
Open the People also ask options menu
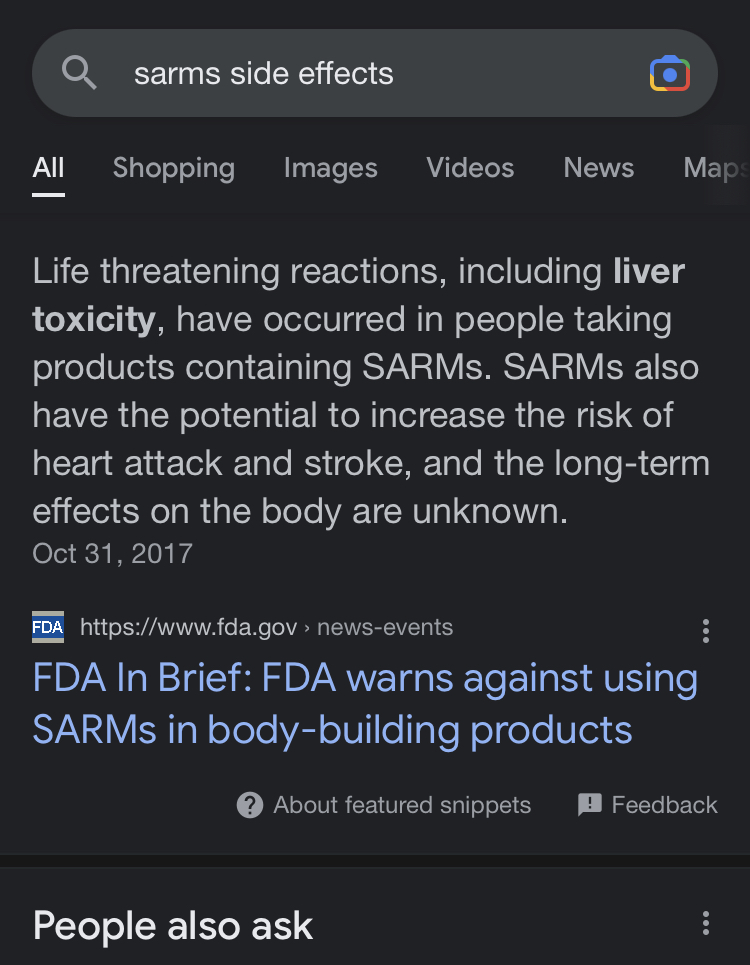tap(706, 923)
